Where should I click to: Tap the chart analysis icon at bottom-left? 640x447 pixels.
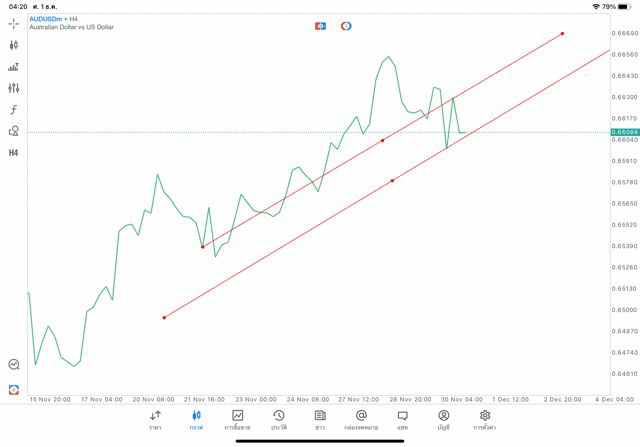click(x=14, y=365)
